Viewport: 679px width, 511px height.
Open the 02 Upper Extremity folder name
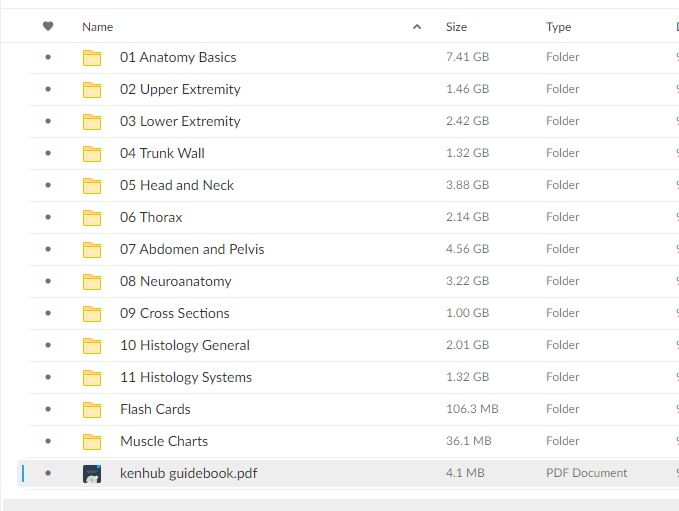[180, 90]
